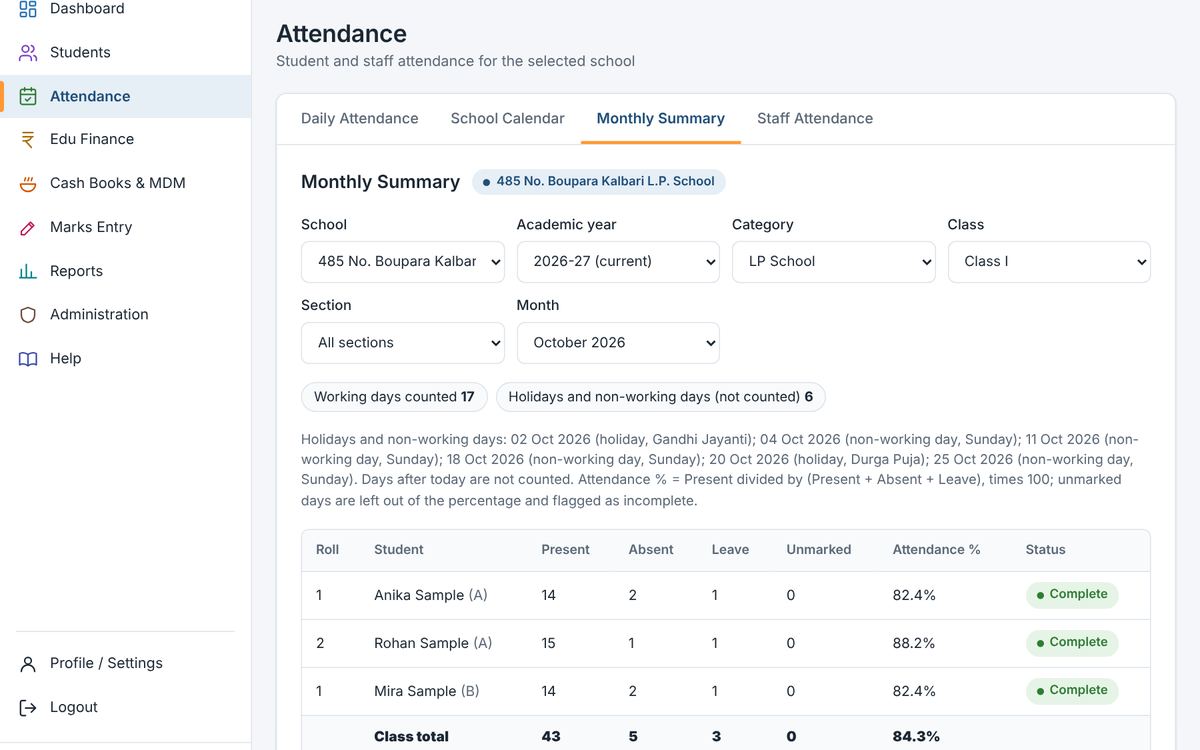Click the Status column header
Image resolution: width=1200 pixels, height=750 pixels.
[x=1045, y=550]
